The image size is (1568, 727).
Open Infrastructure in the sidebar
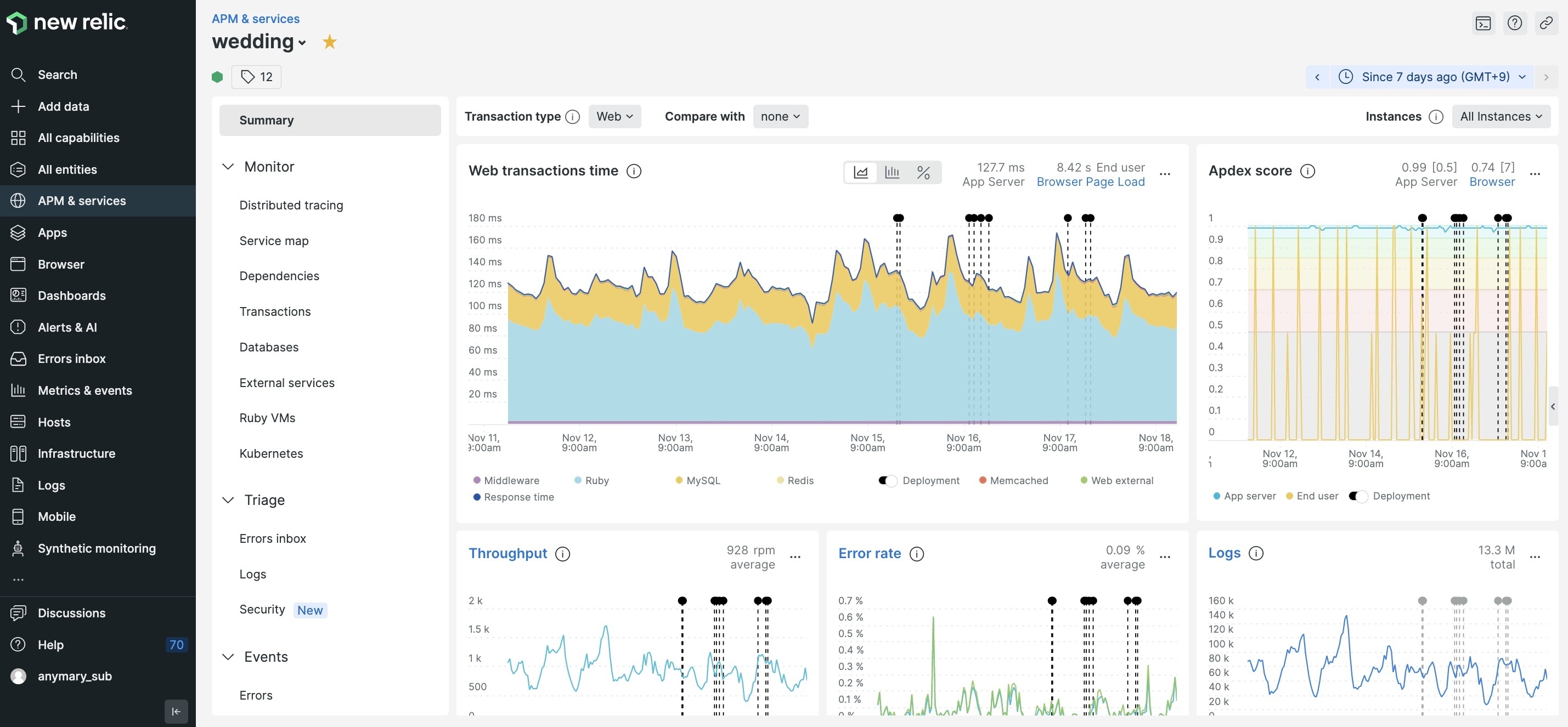click(x=76, y=453)
